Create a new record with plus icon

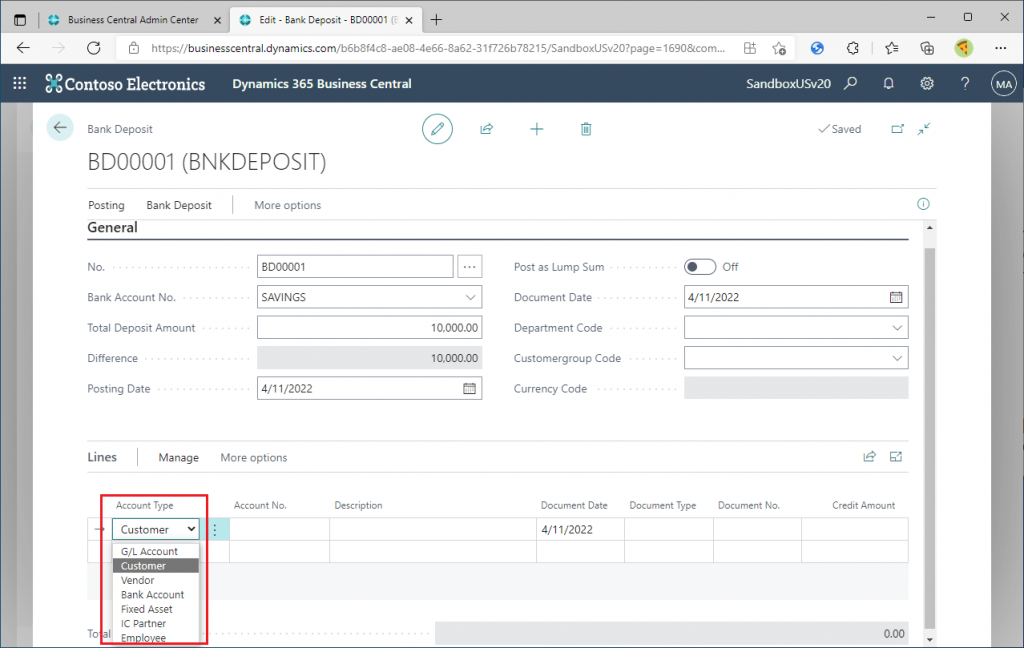point(536,129)
